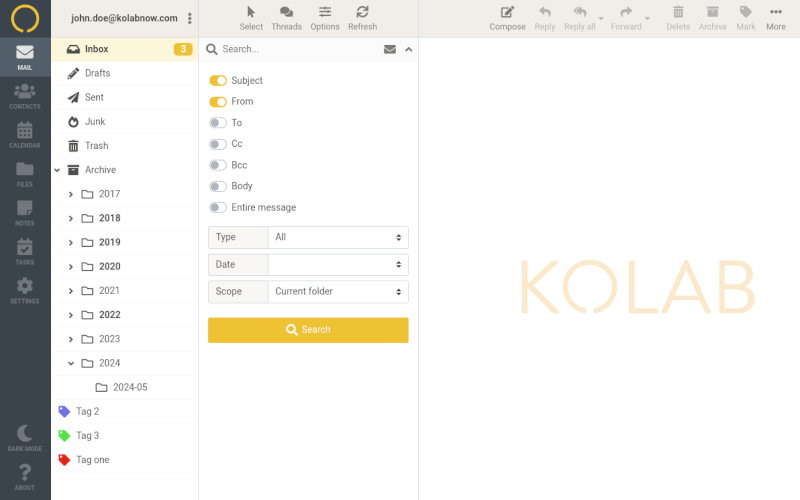
Task: Open the More actions menu
Action: (x=776, y=18)
